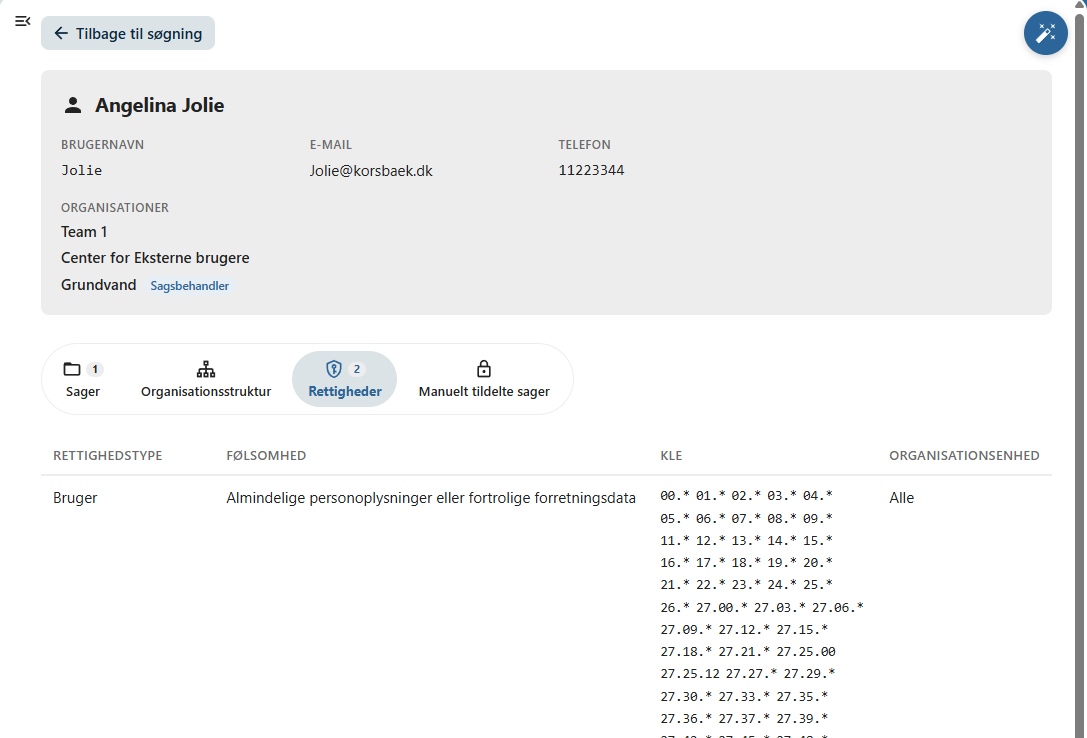Click the FØLSOMHED column header
This screenshot has width=1087, height=738.
point(266,455)
